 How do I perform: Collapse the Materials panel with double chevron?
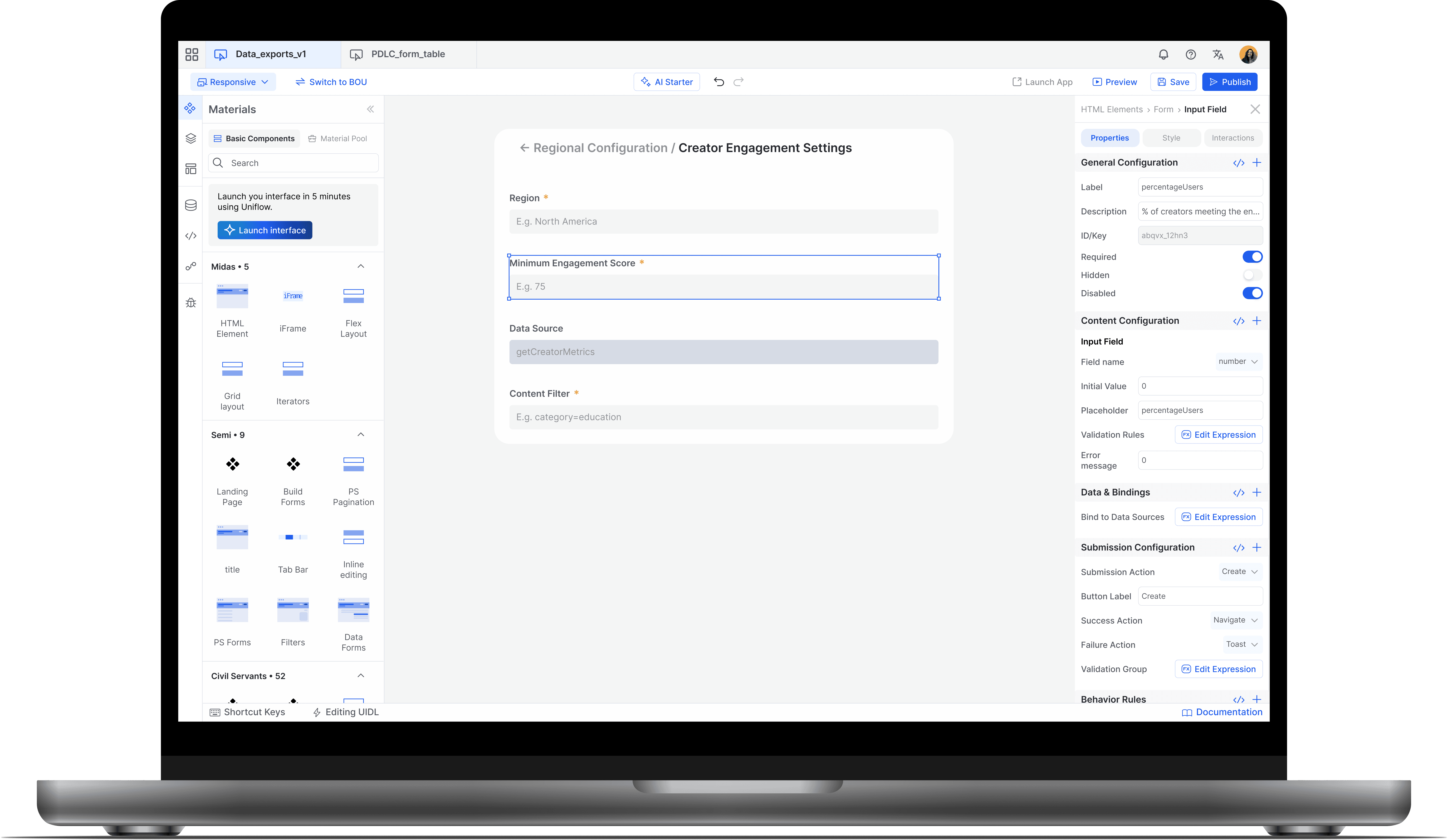371,109
